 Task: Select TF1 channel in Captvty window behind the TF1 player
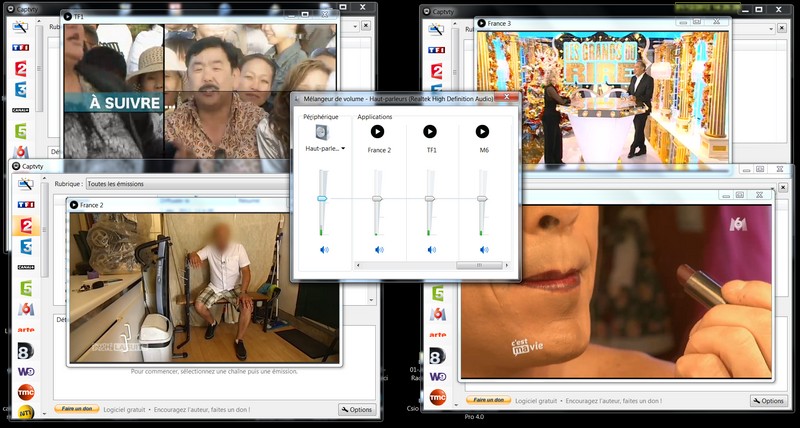pos(20,47)
